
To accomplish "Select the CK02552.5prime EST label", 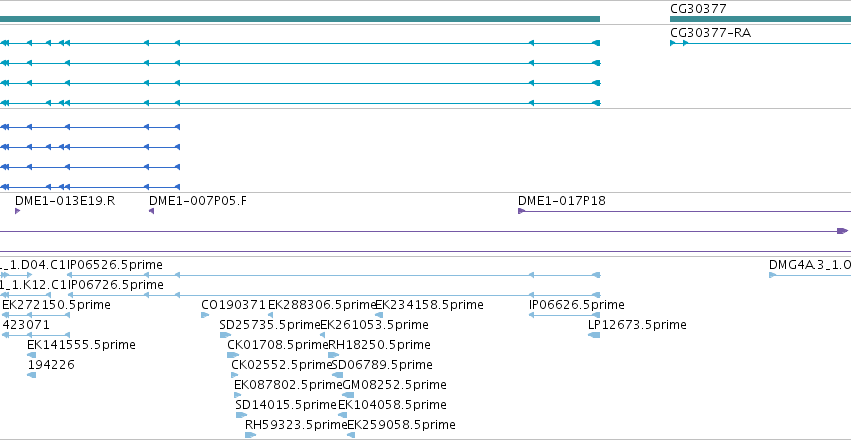I will click(281, 365).
